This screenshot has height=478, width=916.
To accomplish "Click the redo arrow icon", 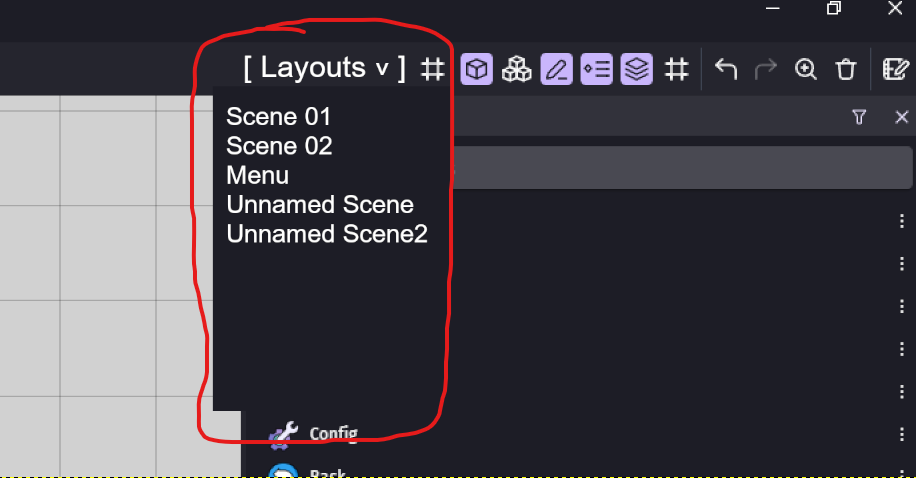I will point(765,69).
